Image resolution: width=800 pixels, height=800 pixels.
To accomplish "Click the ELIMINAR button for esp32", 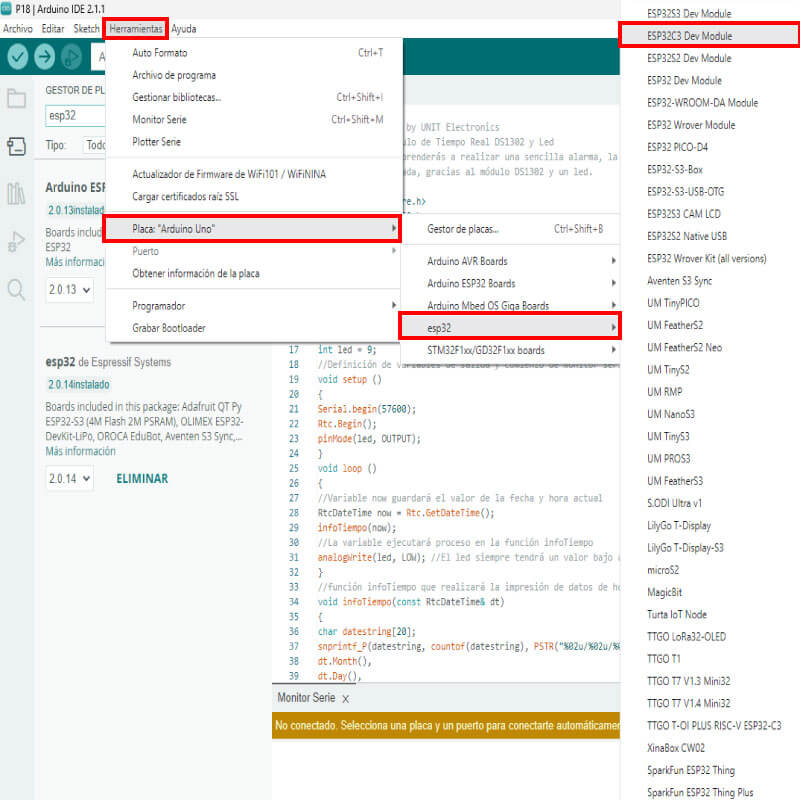I will click(142, 479).
